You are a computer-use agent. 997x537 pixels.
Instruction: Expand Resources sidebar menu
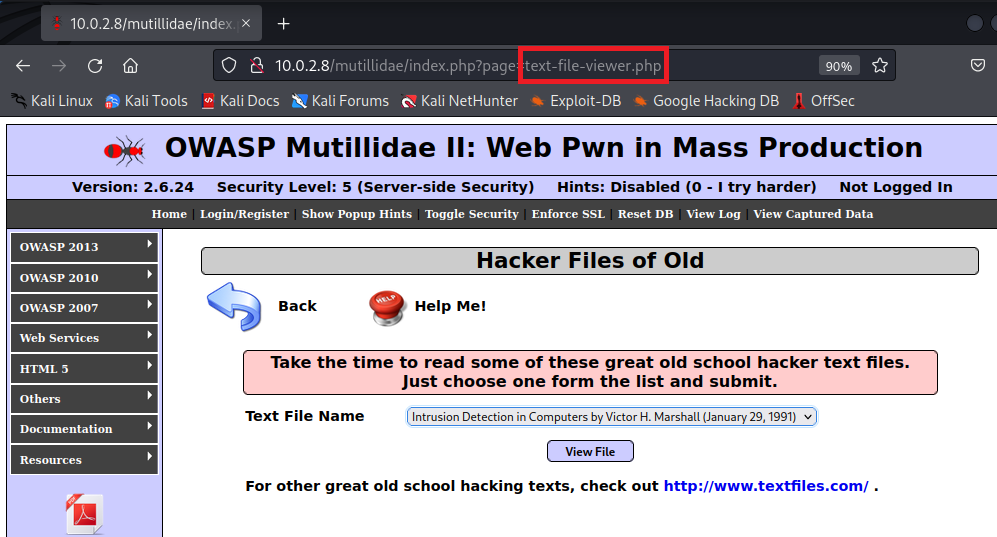click(84, 459)
